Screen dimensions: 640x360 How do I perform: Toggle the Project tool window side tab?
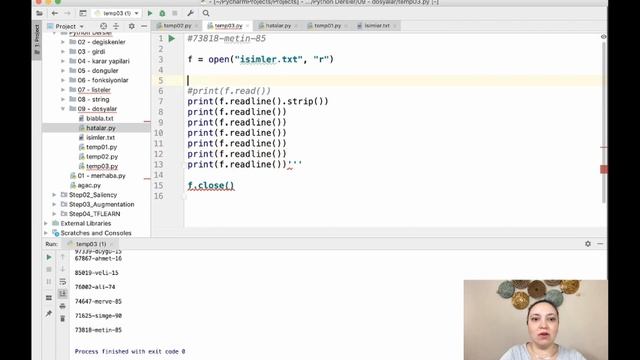coord(37,40)
